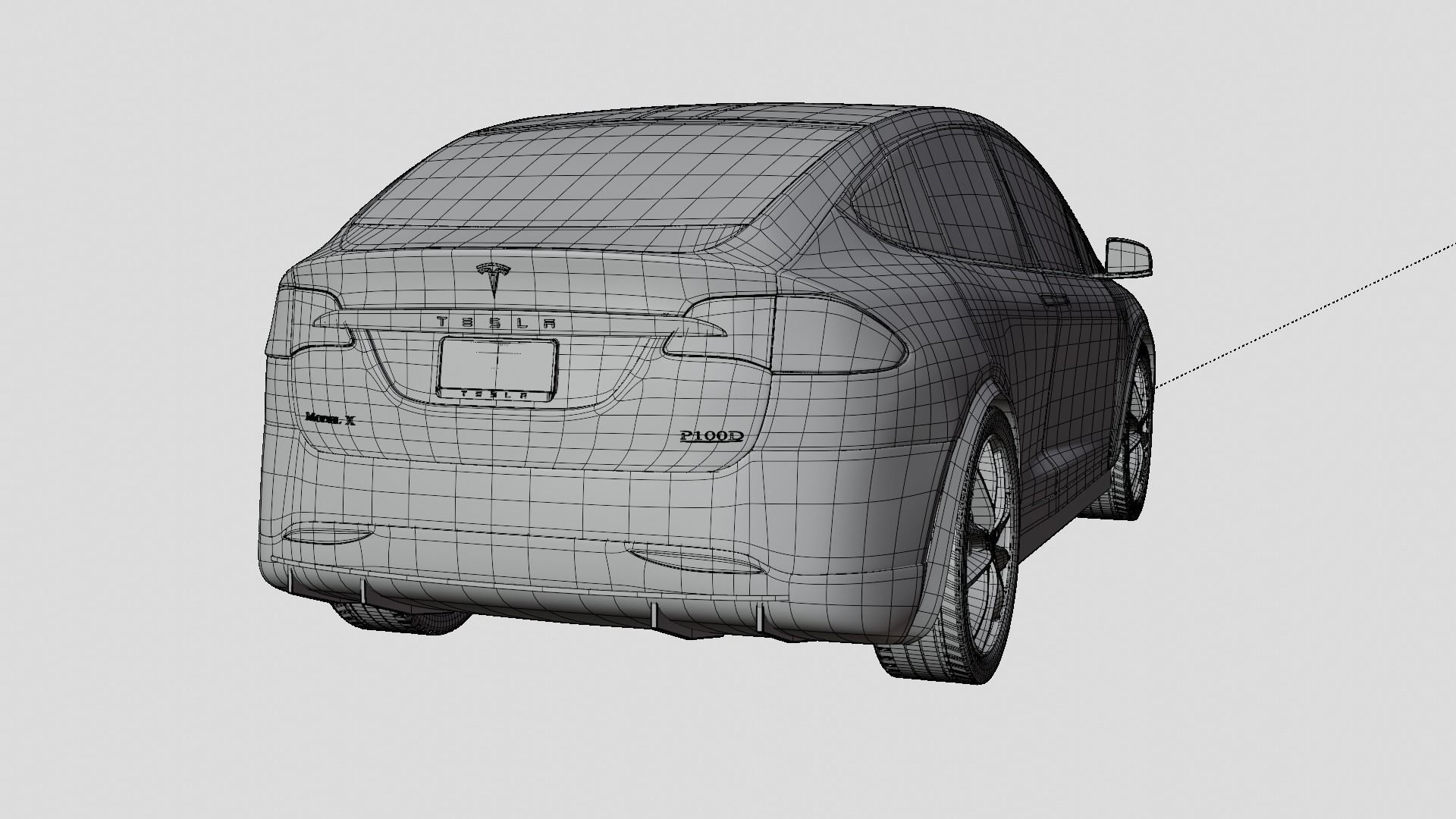1456x819 pixels.
Task: Select the taillight above the Model X badge
Action: (309, 322)
